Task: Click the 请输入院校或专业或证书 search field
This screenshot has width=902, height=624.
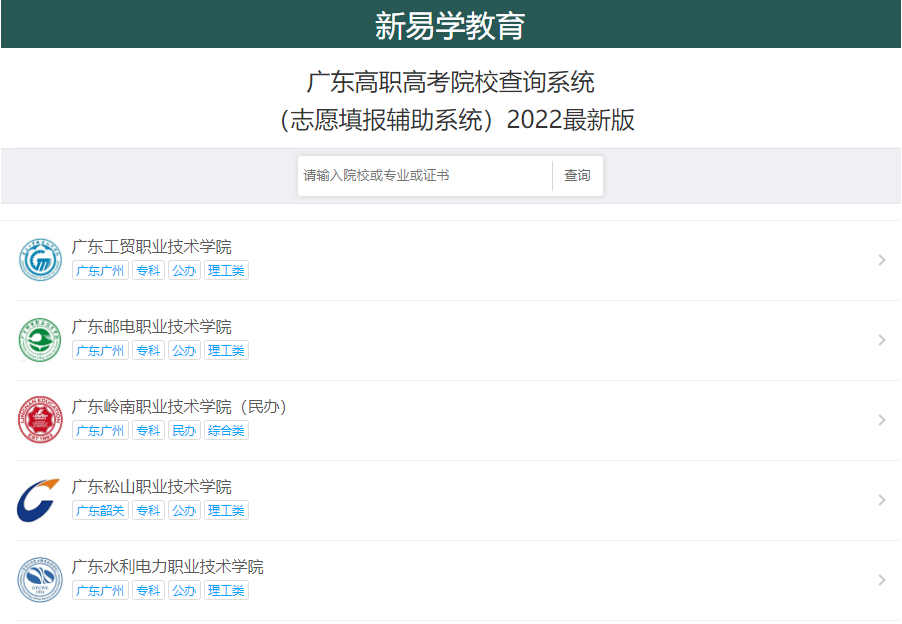Action: coord(420,175)
